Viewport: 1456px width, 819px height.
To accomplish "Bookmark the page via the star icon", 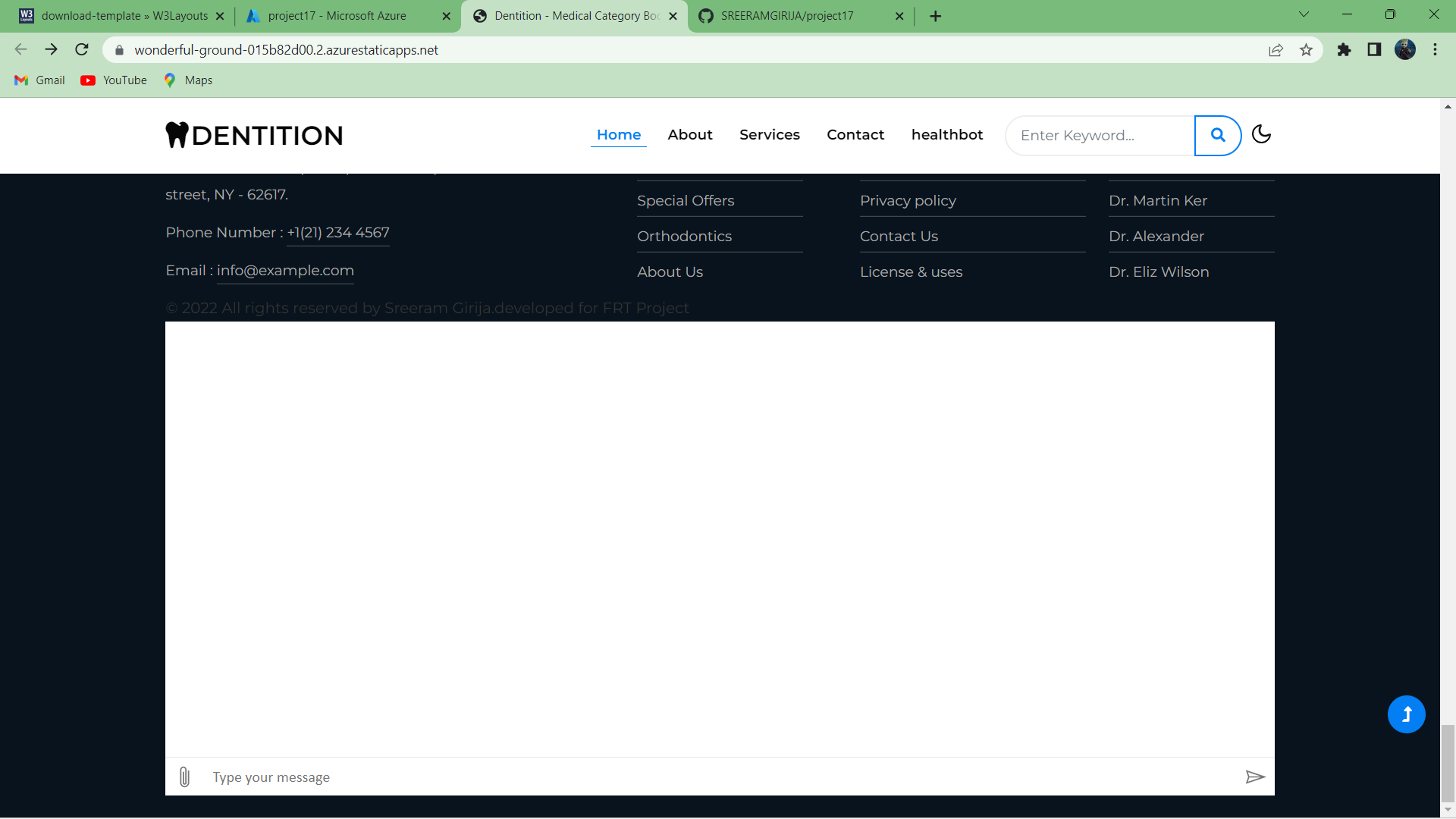I will 1307,50.
